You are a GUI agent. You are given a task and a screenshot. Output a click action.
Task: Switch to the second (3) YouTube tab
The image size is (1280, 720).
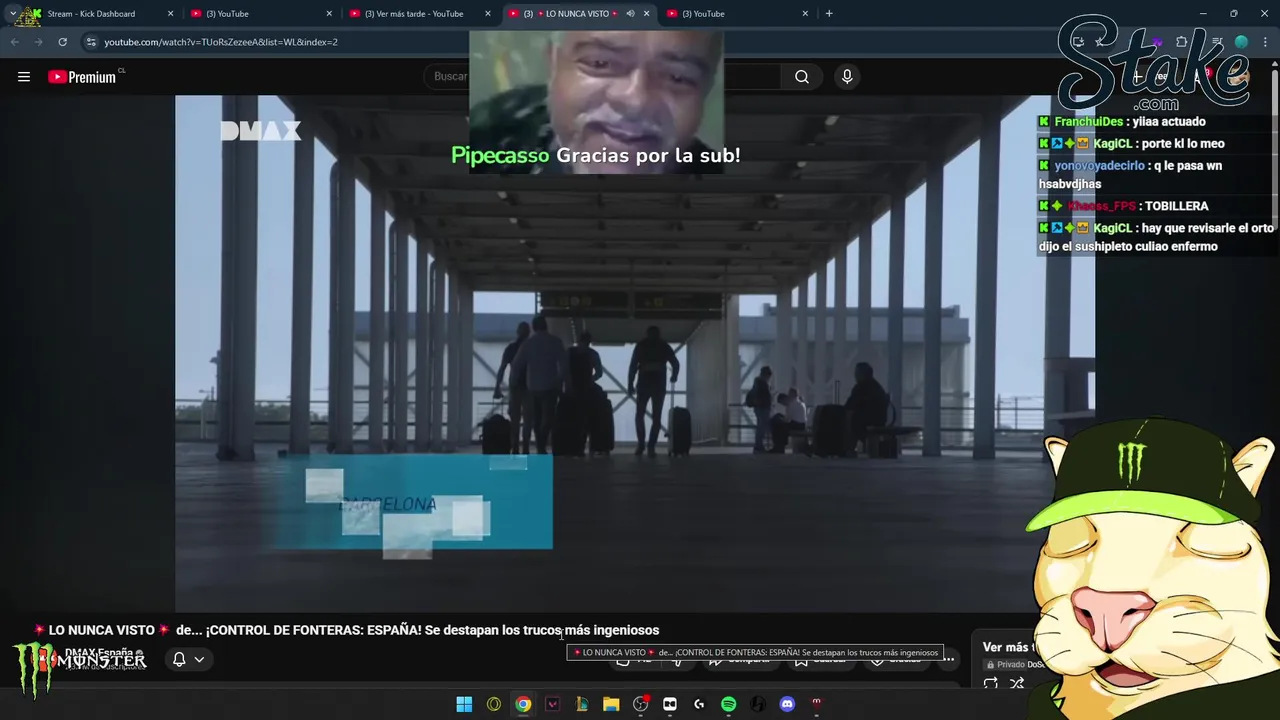click(x=262, y=14)
